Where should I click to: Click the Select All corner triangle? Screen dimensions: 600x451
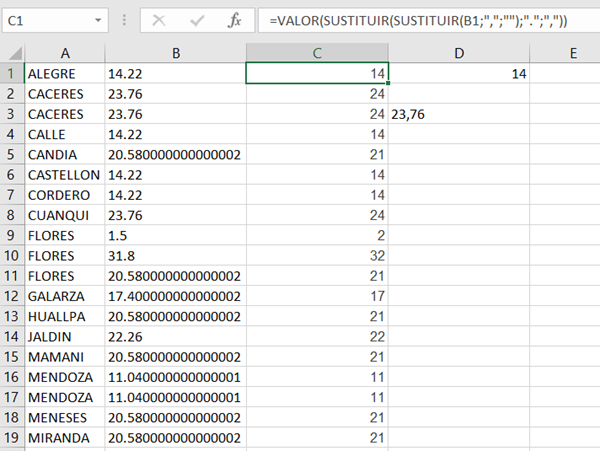15,53
